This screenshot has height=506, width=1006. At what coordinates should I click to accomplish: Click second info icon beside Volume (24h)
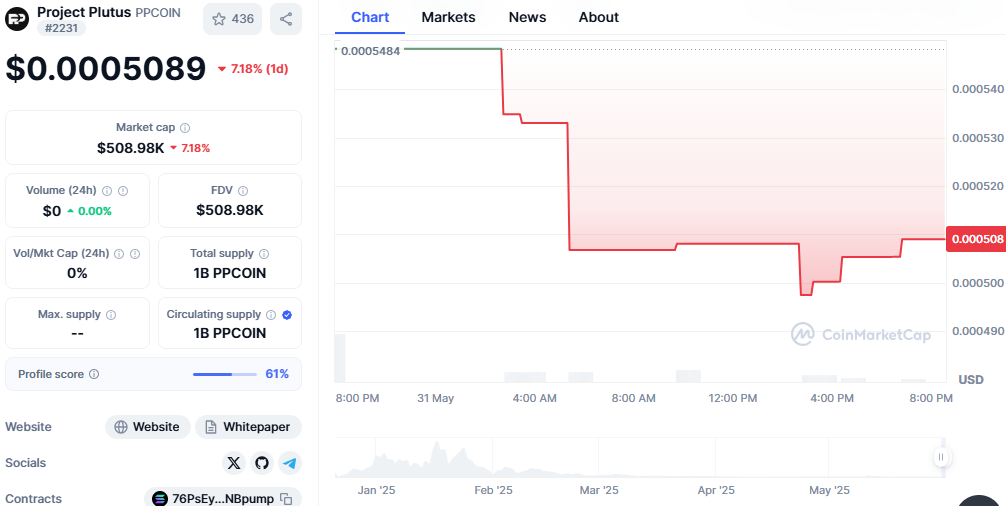[123, 190]
